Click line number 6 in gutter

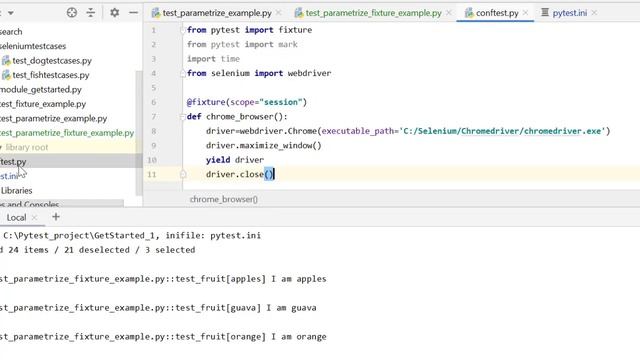[153, 102]
